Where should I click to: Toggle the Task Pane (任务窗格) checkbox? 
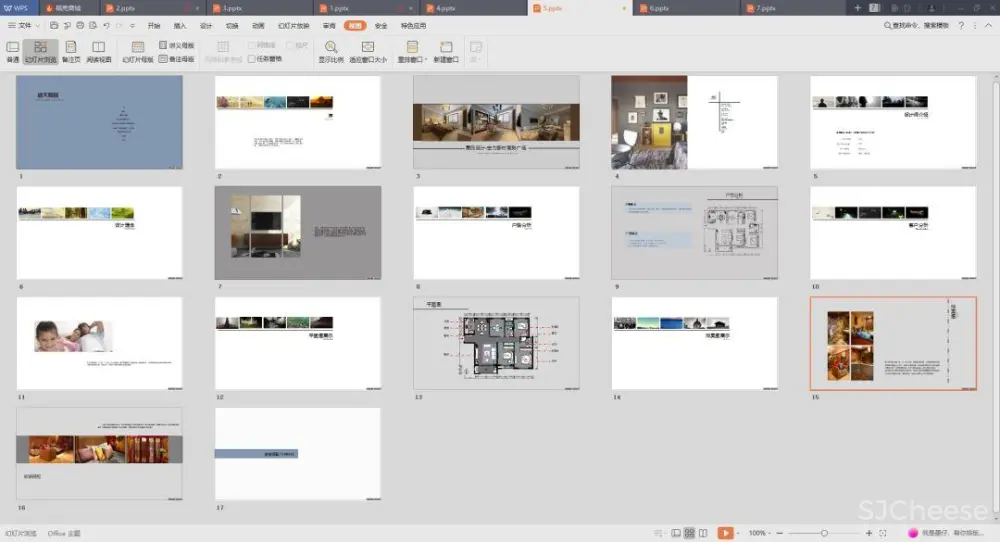(x=252, y=59)
